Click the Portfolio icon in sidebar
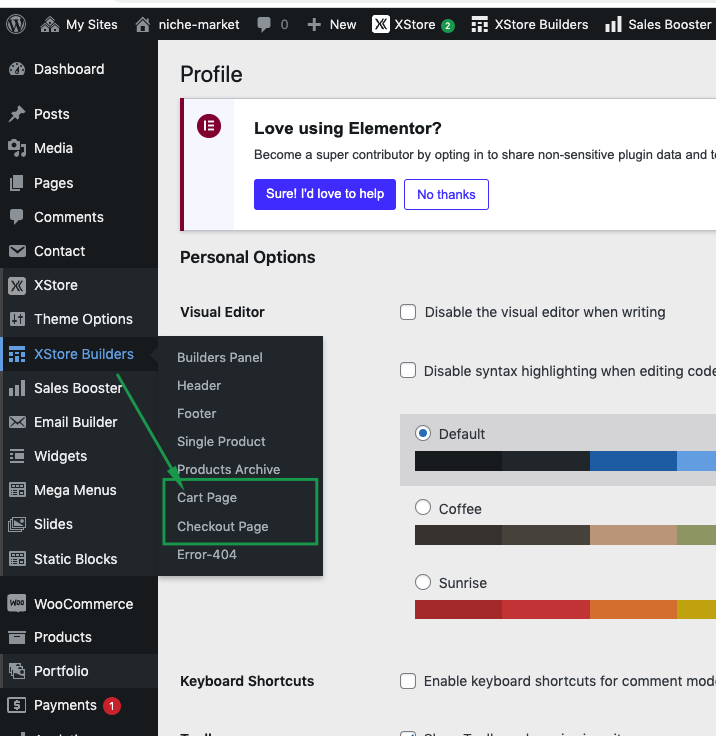 coord(17,671)
